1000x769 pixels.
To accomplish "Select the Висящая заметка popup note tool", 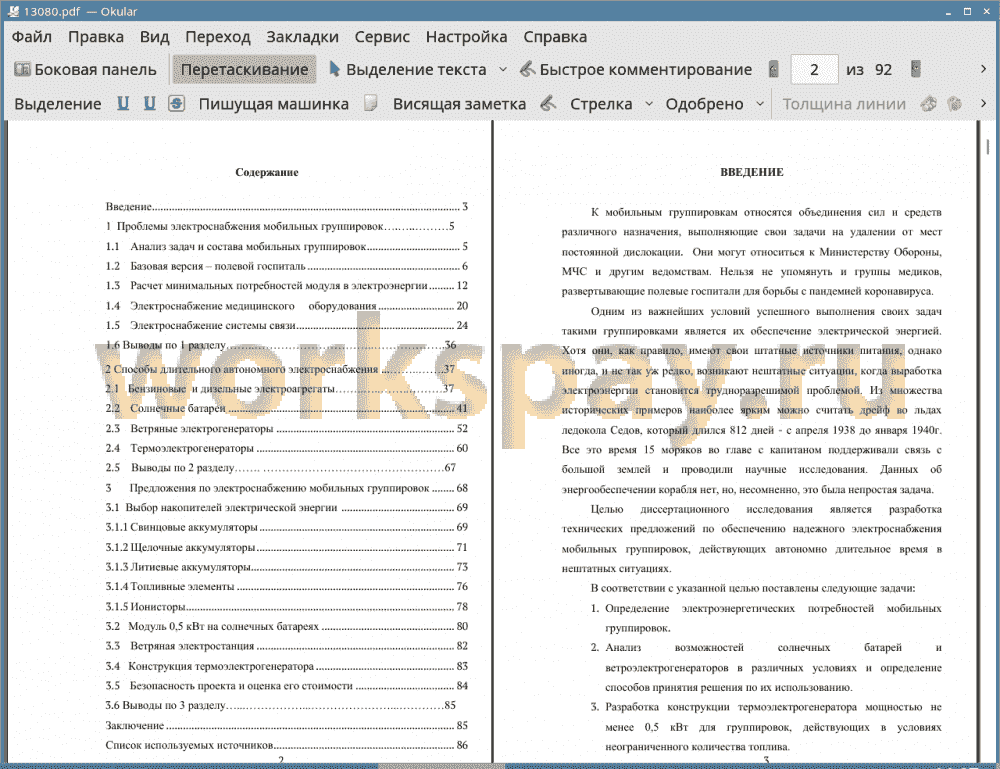I will click(459, 104).
